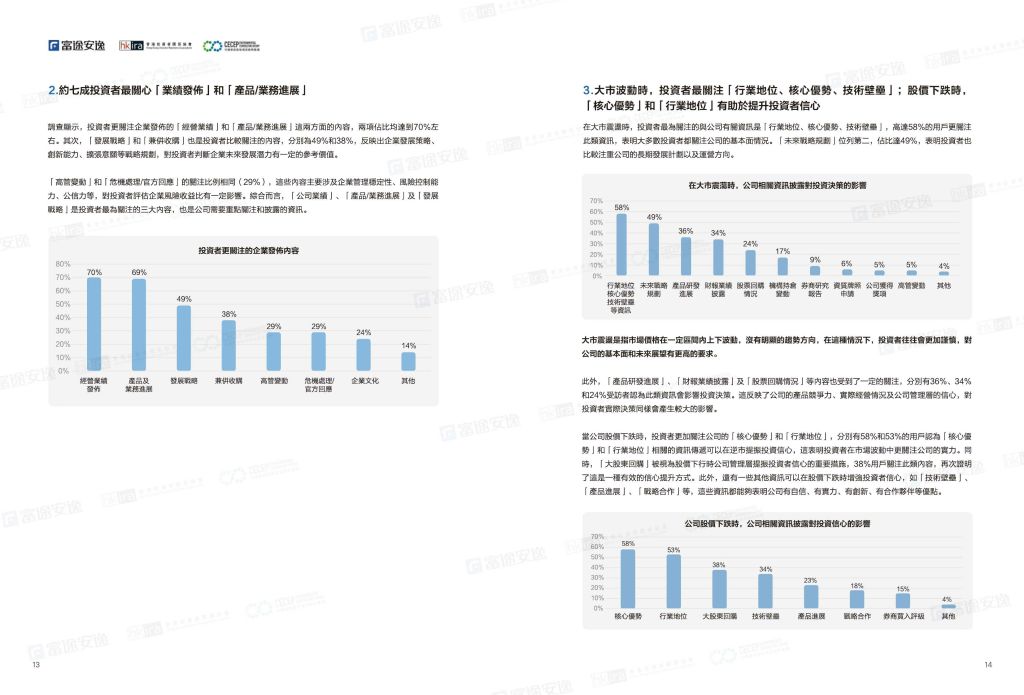Click the 高管變動 bar in the 企業發佈內容 chart

pos(274,351)
